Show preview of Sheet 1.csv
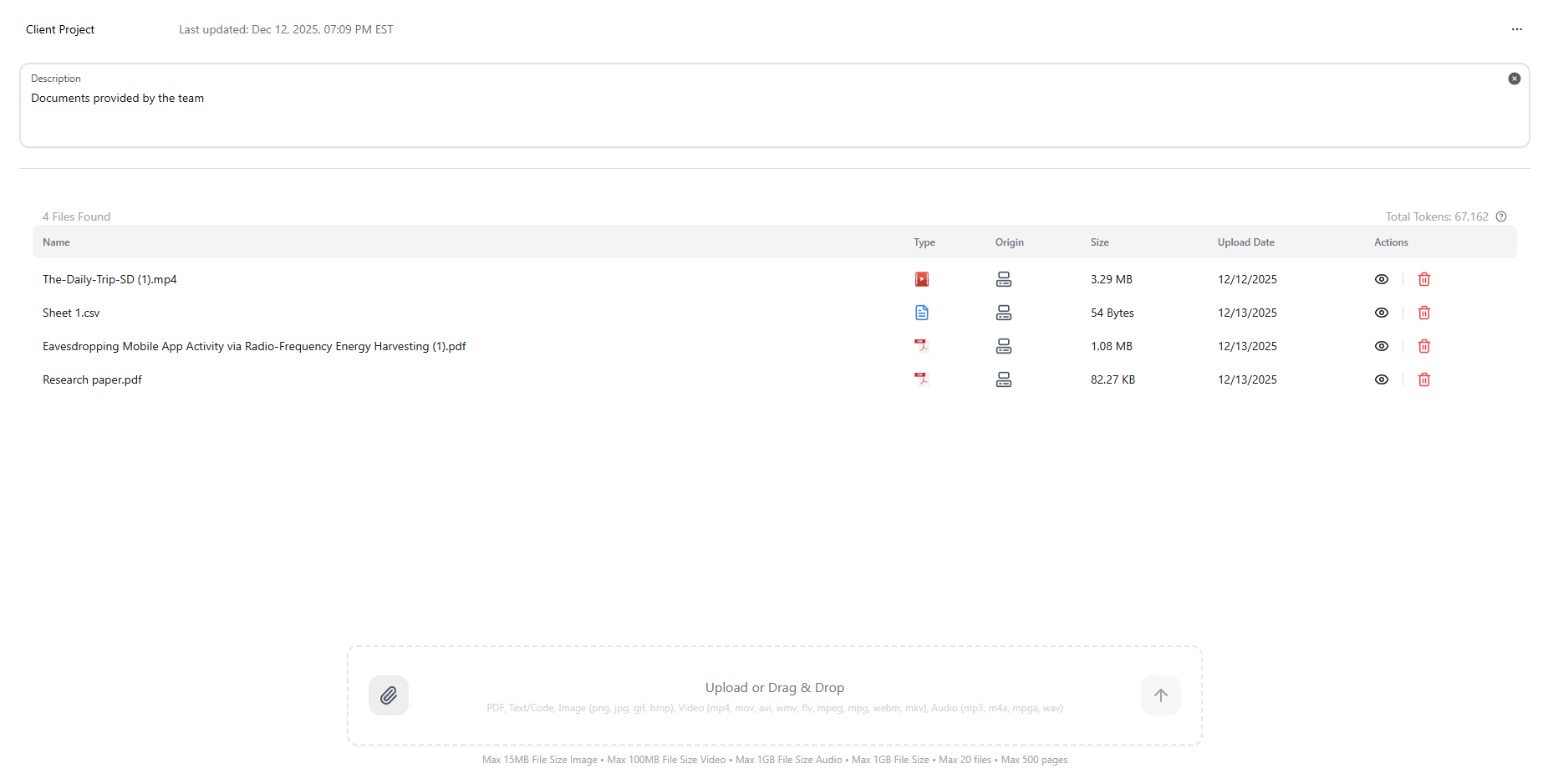 [1382, 313]
